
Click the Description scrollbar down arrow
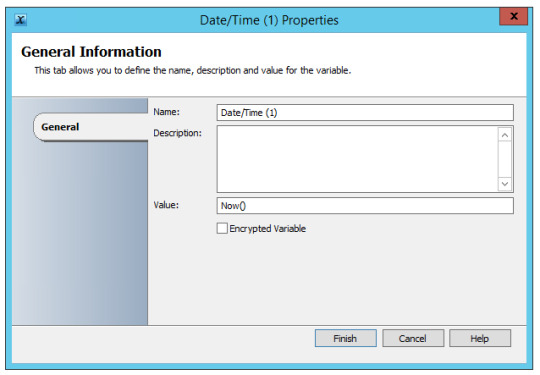click(x=505, y=184)
